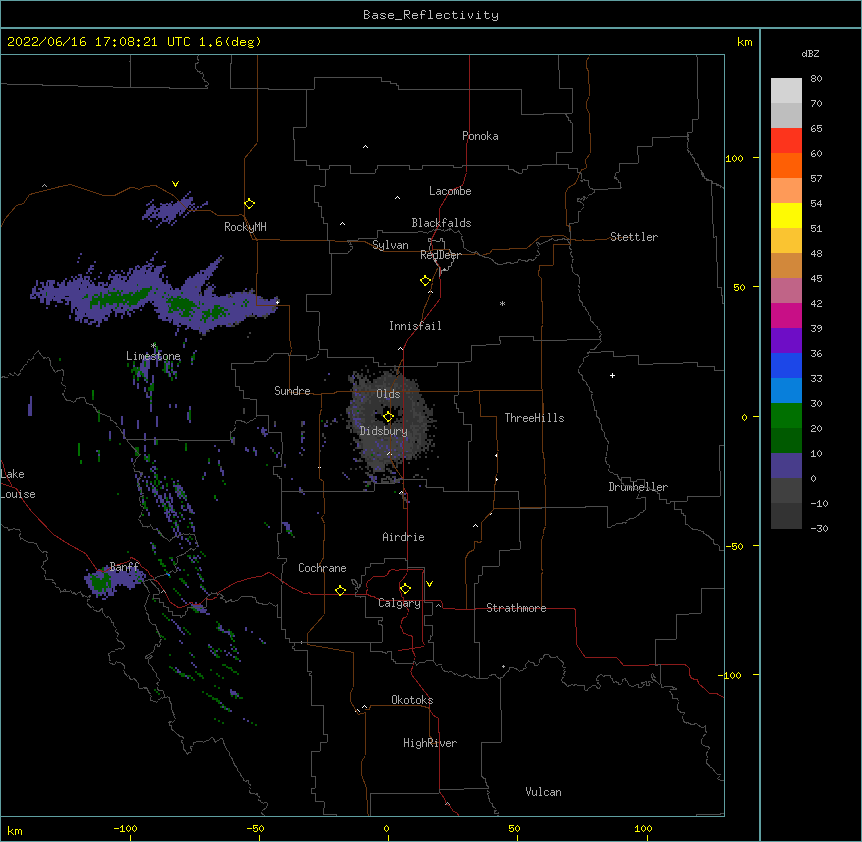
Task: Click the Ponoka city label
Action: click(x=480, y=136)
